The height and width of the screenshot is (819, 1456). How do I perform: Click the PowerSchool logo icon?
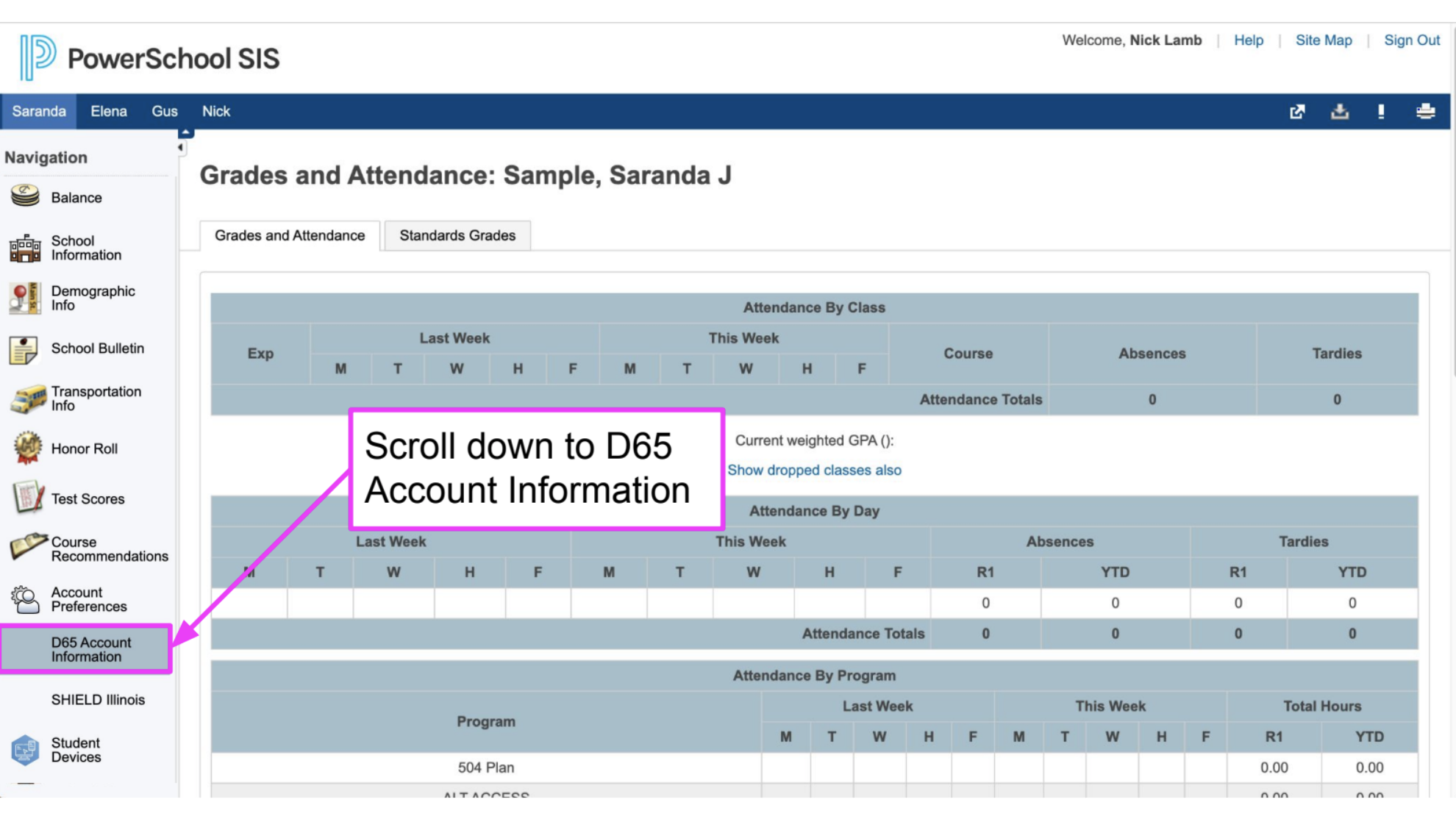click(x=37, y=57)
